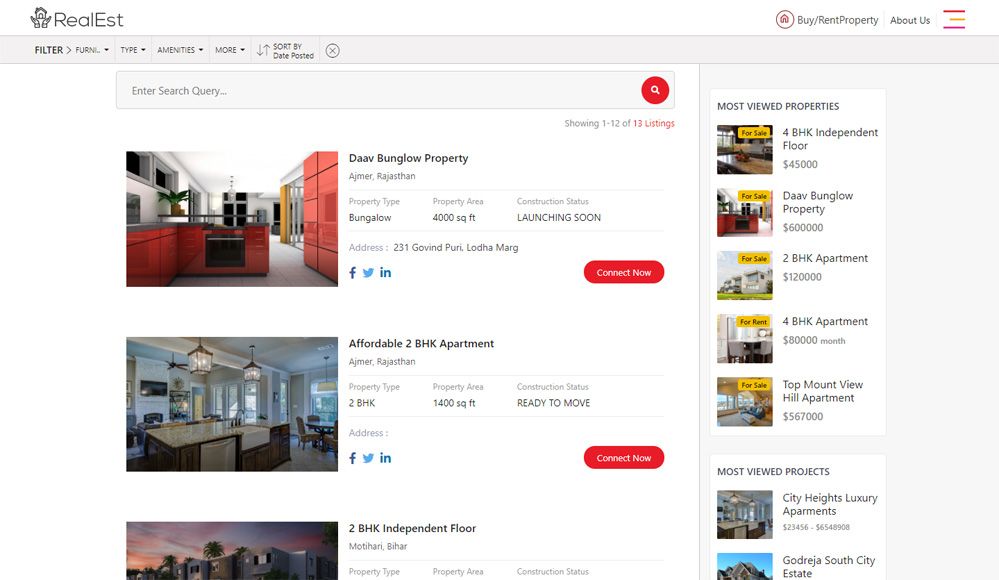Open Top Mount View Hill Apartment thumbnail

click(x=745, y=402)
